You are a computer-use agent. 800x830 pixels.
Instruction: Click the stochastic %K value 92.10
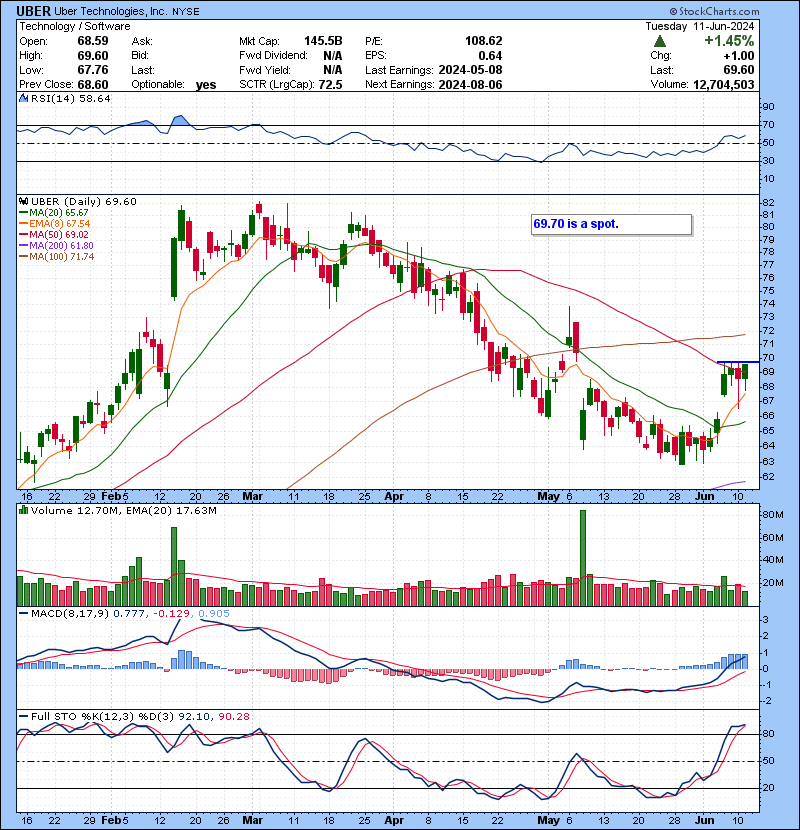[194, 717]
